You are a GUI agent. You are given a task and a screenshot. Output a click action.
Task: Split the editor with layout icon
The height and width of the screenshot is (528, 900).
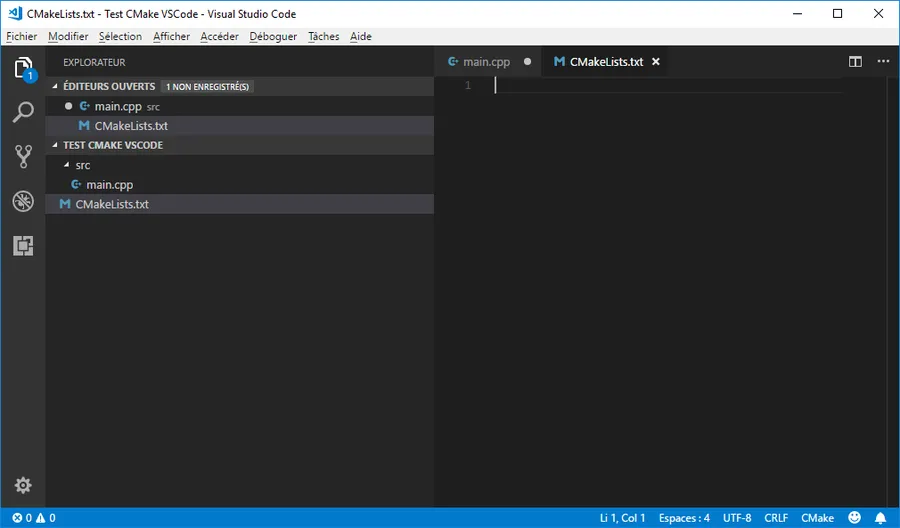[x=855, y=61]
